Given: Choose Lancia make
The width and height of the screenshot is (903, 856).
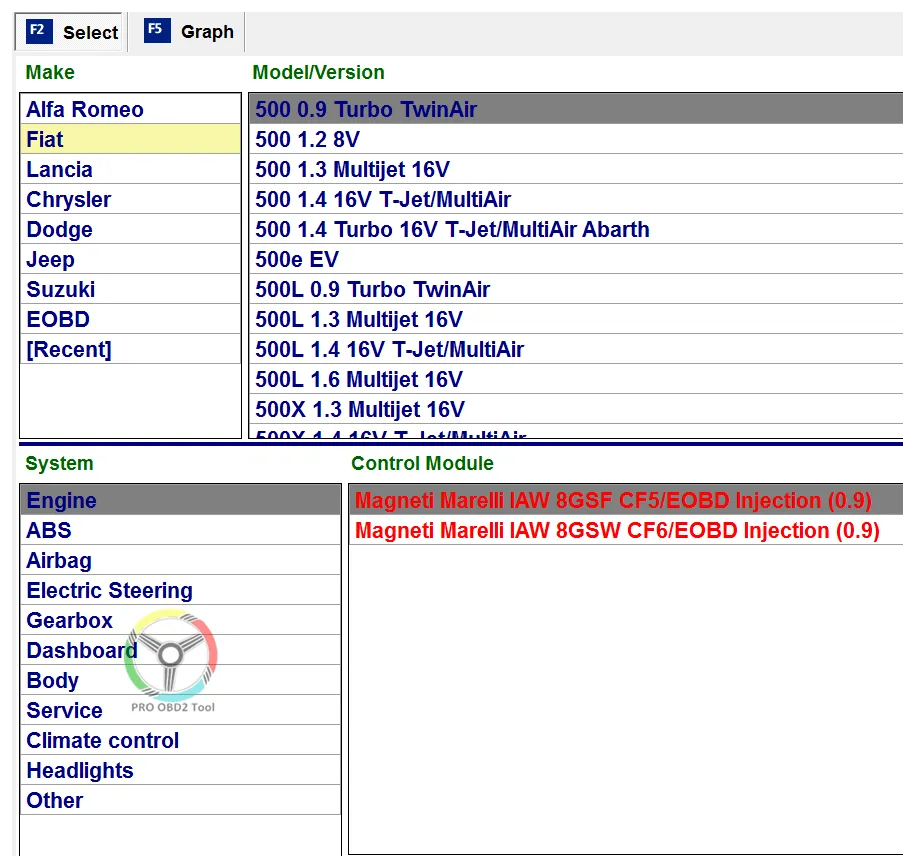Looking at the screenshot, I should [x=130, y=169].
